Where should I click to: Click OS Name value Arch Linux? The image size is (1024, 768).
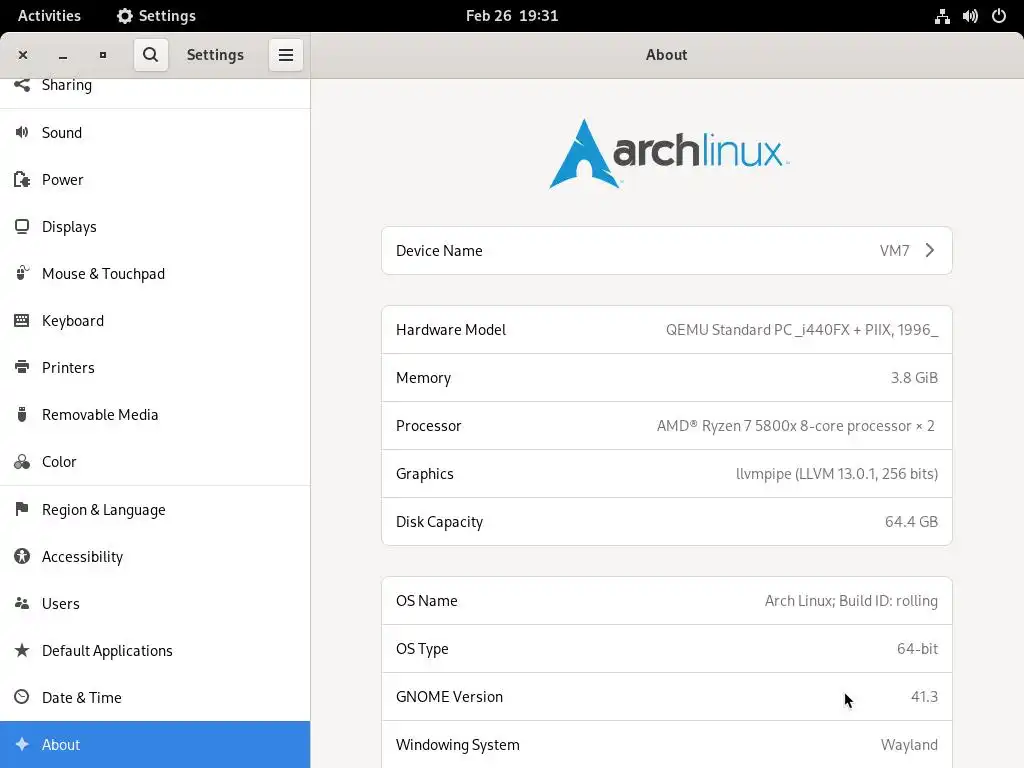(x=851, y=600)
